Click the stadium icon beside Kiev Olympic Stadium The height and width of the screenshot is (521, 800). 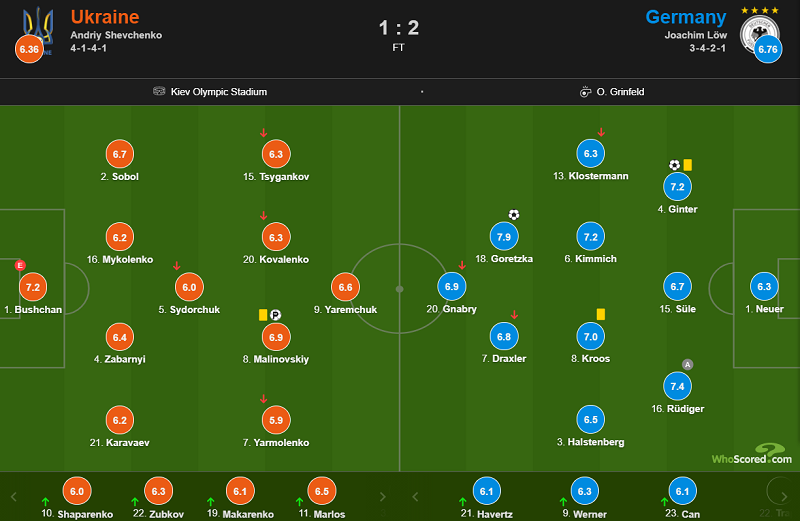(x=159, y=92)
